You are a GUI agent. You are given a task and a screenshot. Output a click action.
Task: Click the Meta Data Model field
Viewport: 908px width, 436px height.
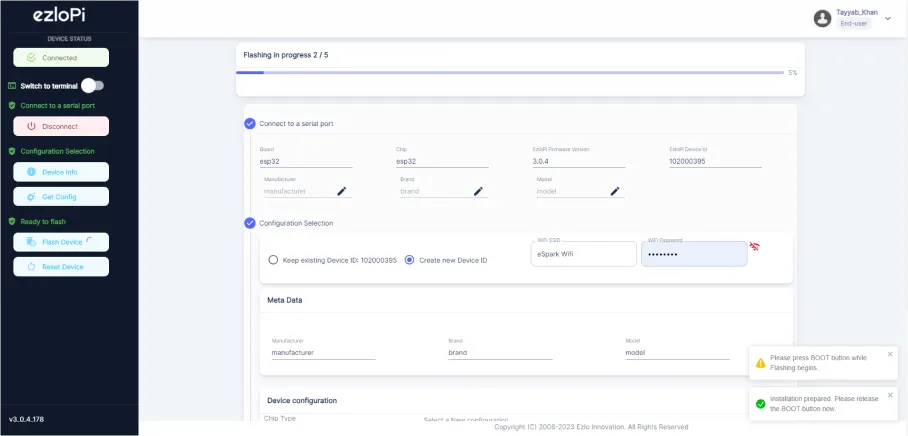point(678,353)
